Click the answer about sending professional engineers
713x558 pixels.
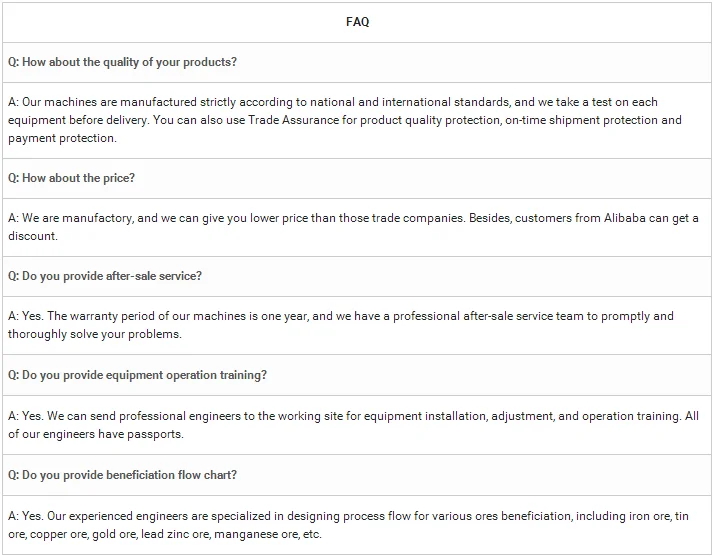tap(357, 425)
